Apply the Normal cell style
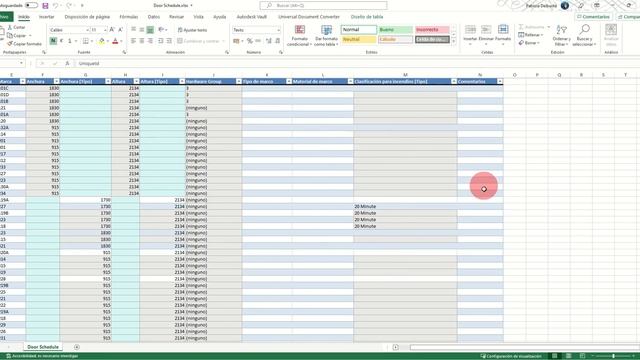 coord(359,30)
